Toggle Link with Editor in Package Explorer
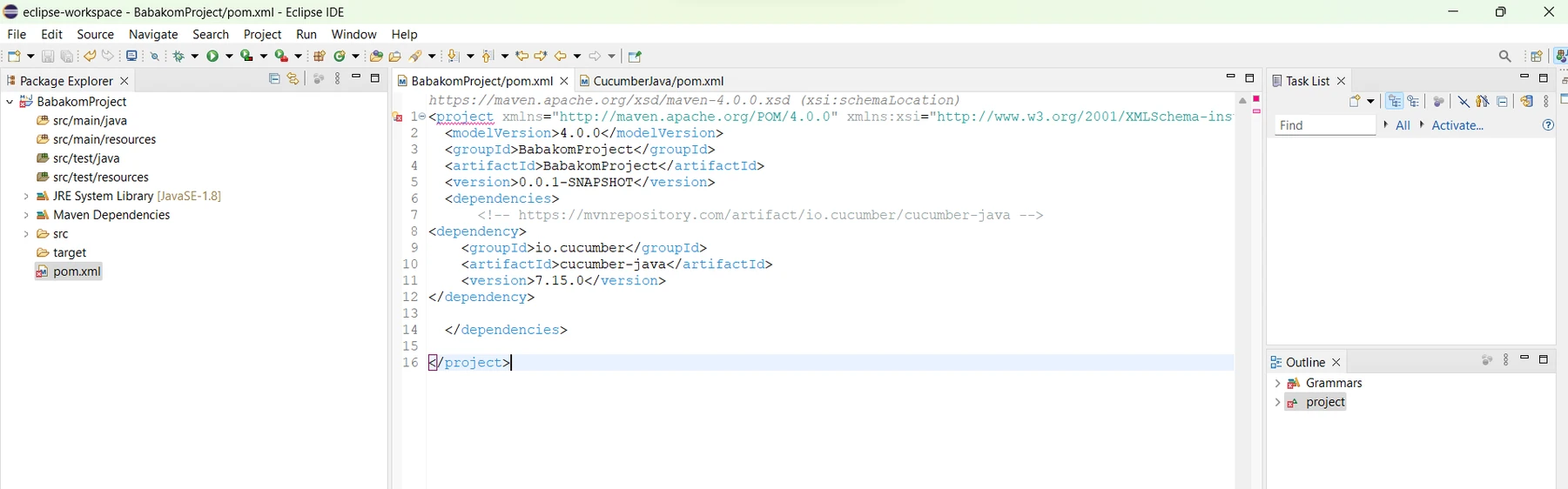The image size is (1568, 489). click(293, 79)
